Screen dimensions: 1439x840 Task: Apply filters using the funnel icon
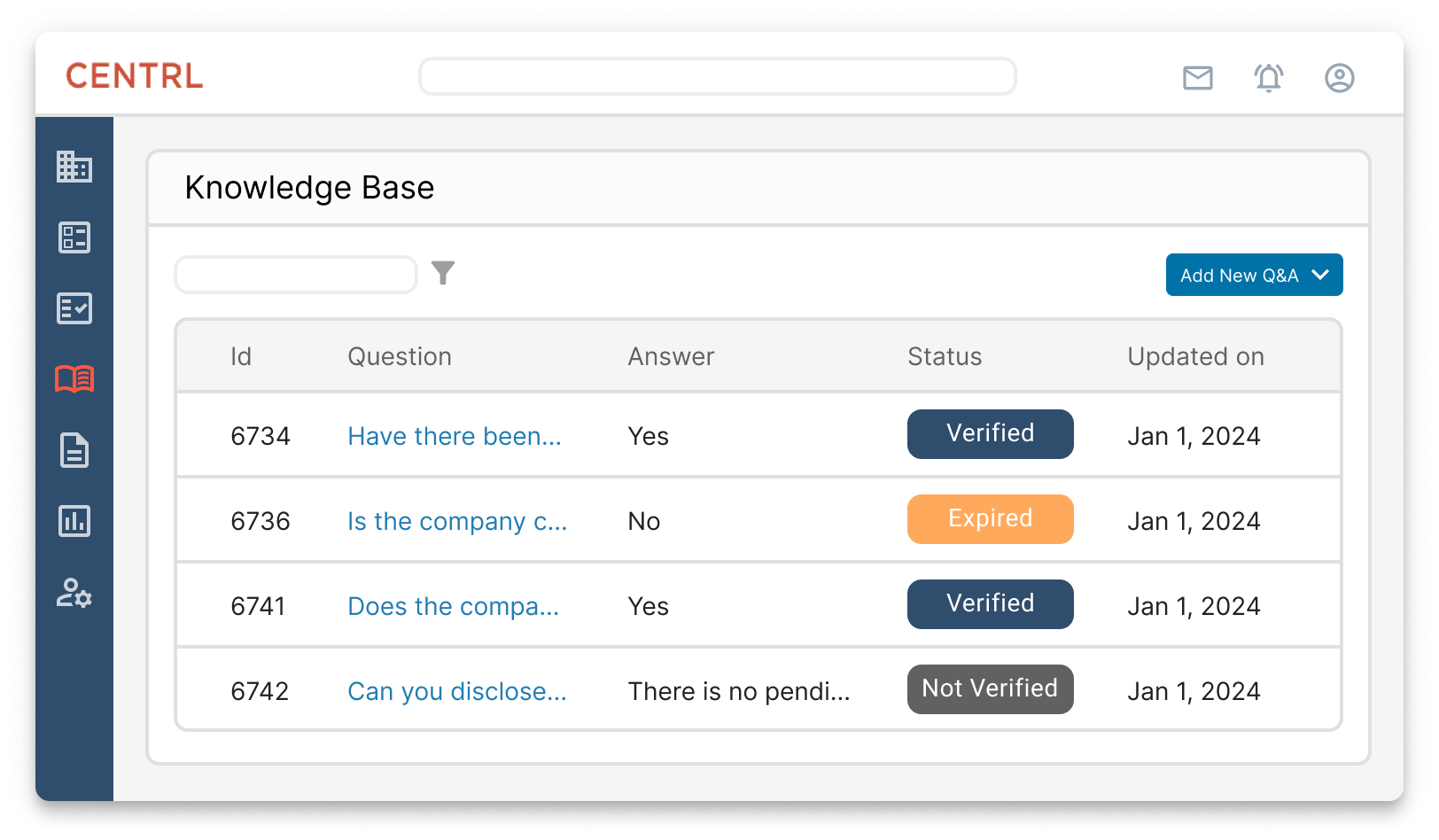pos(445,273)
